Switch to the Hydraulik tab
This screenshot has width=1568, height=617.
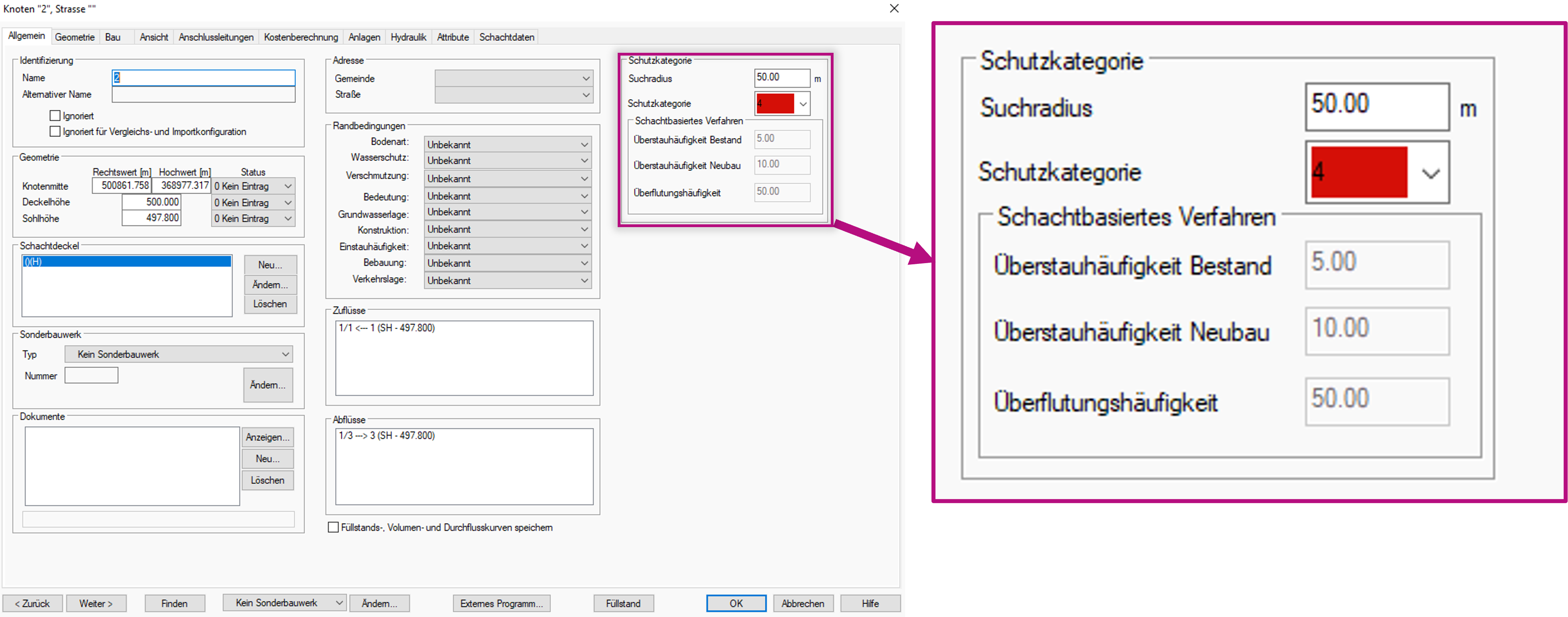(409, 37)
